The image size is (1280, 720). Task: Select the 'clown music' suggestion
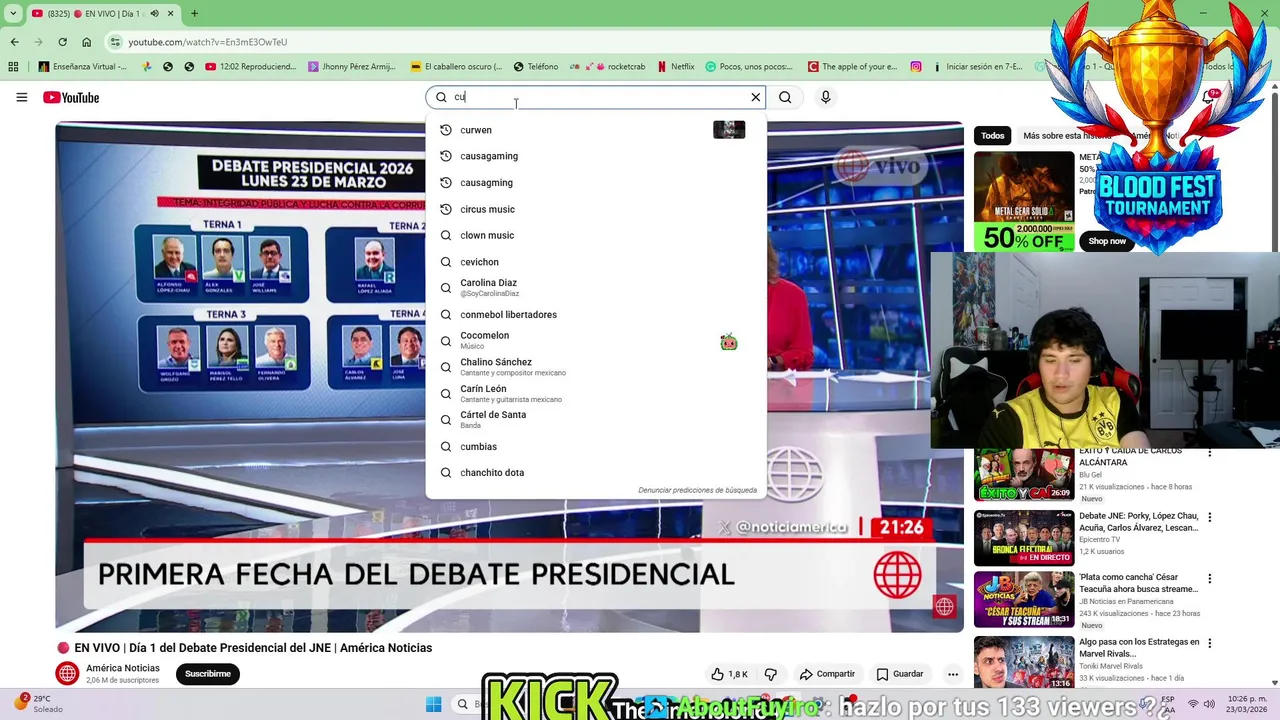click(596, 235)
